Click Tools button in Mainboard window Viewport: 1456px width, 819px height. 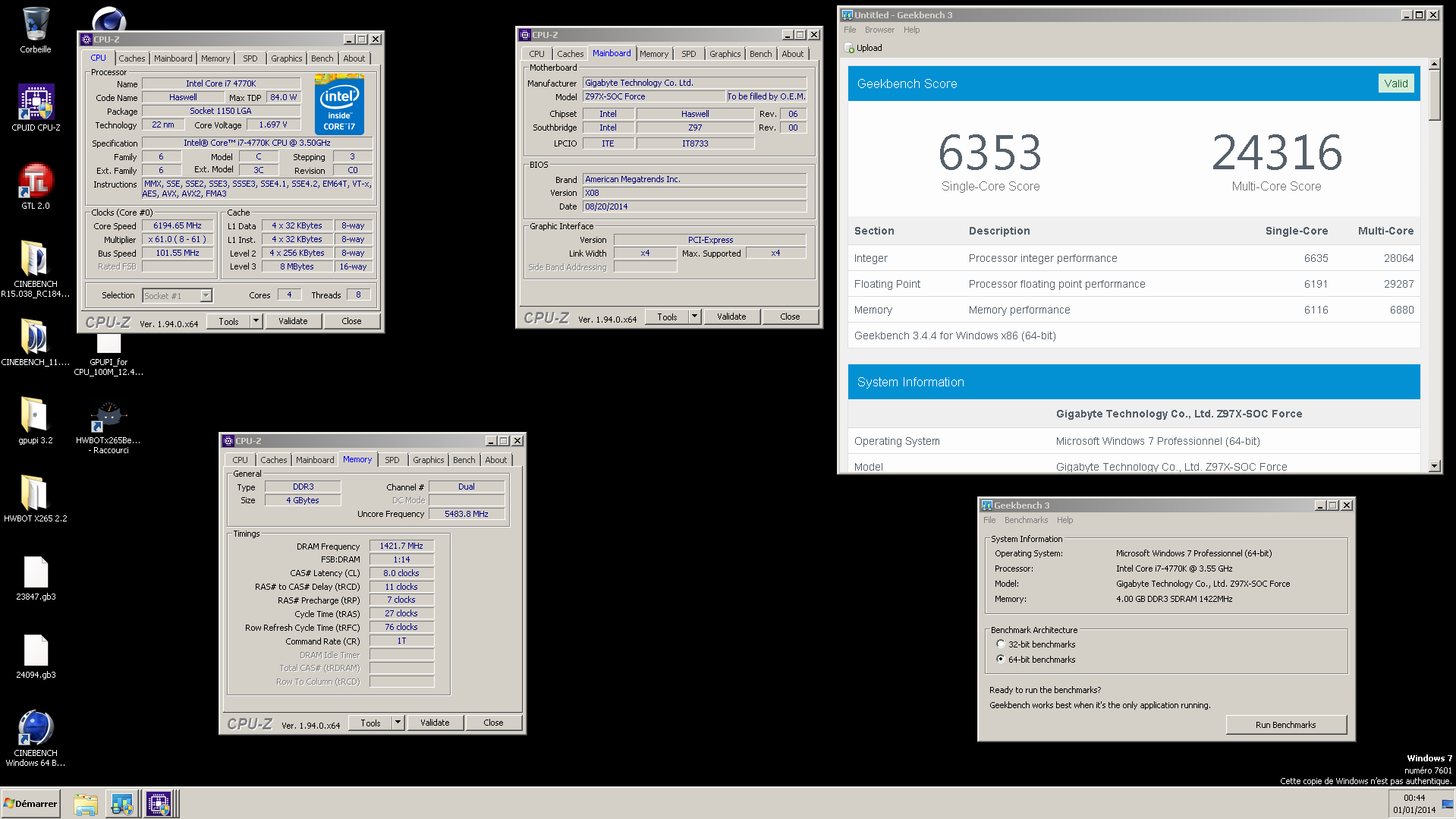pos(667,317)
